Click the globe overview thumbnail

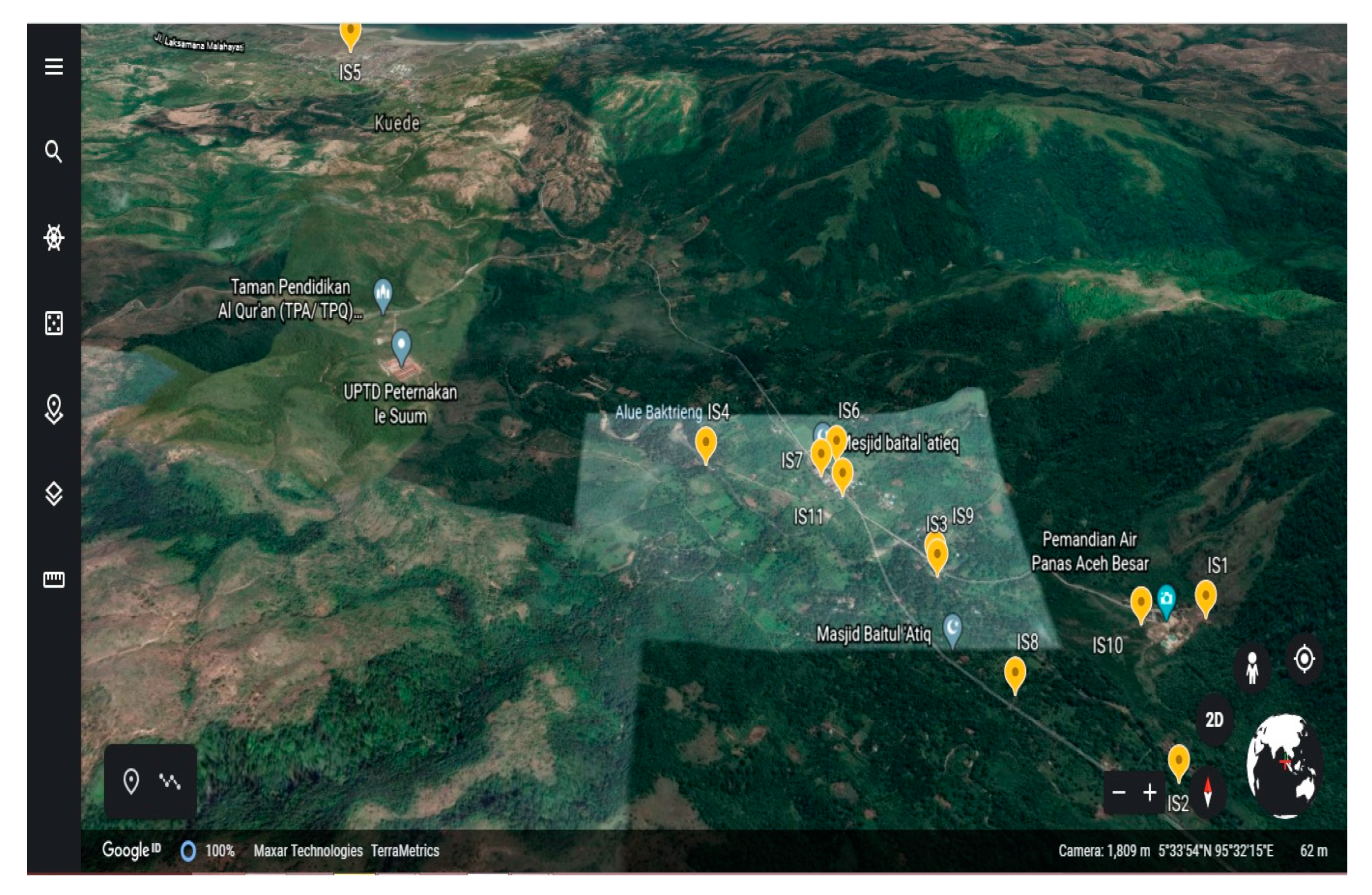(1284, 766)
